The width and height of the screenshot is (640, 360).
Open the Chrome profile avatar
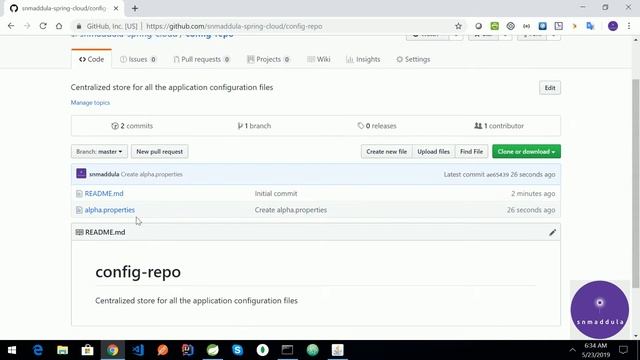(x=613, y=26)
